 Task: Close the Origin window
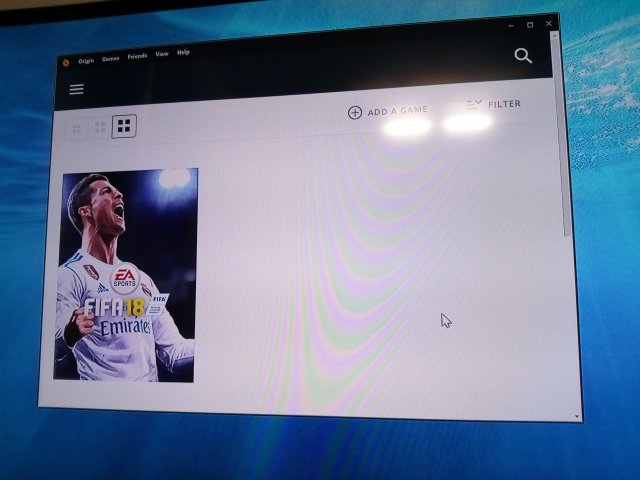(549, 24)
